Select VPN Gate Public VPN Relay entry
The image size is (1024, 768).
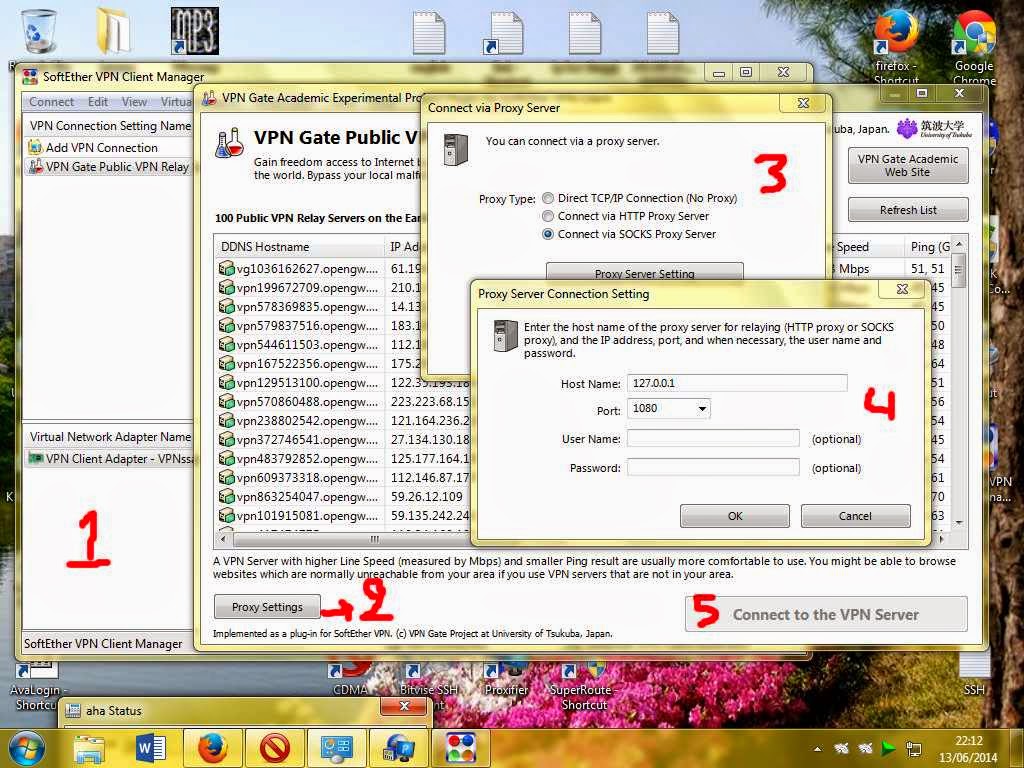pyautogui.click(x=108, y=167)
